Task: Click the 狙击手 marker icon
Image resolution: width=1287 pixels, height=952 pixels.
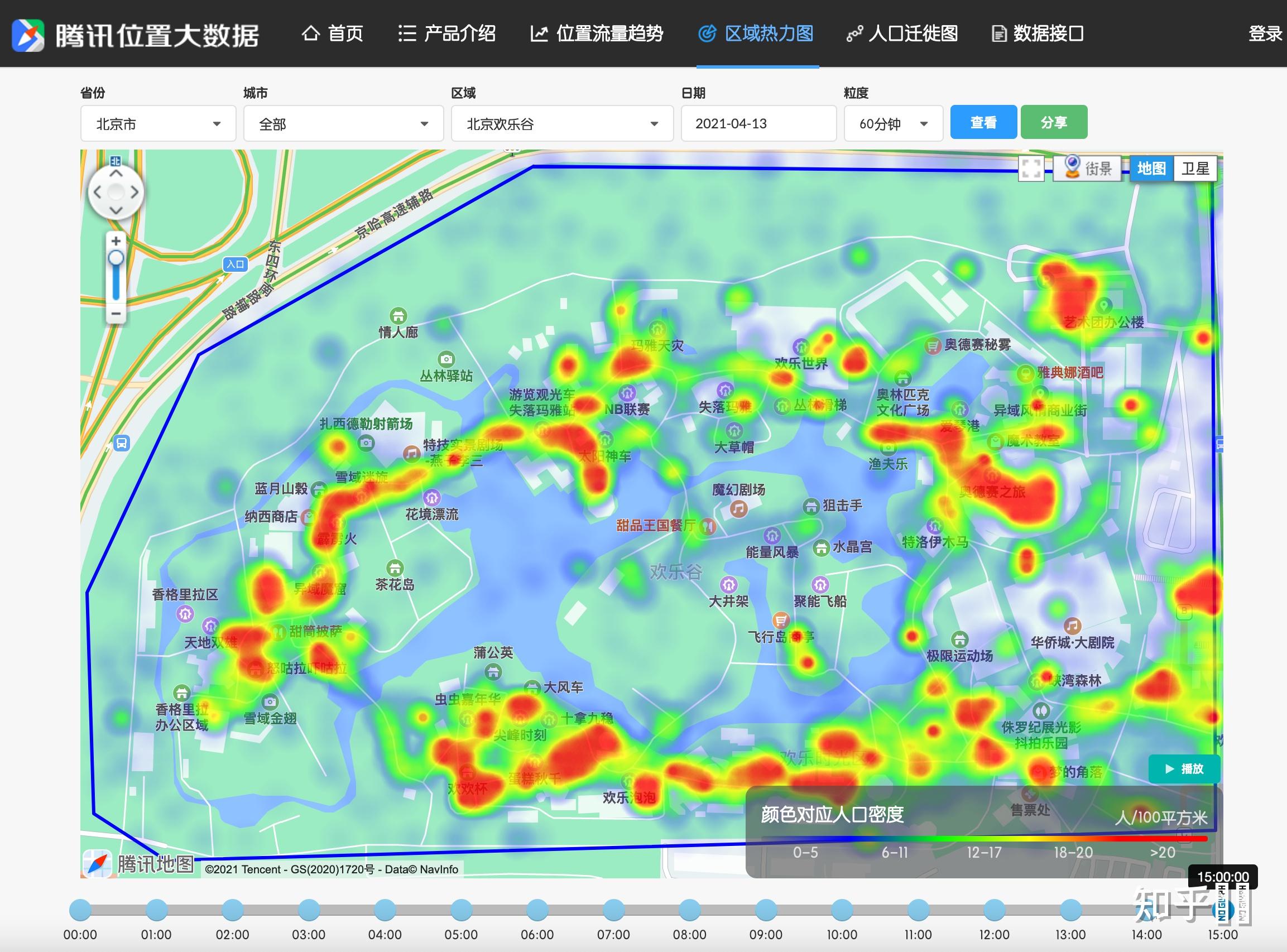Action: (811, 506)
